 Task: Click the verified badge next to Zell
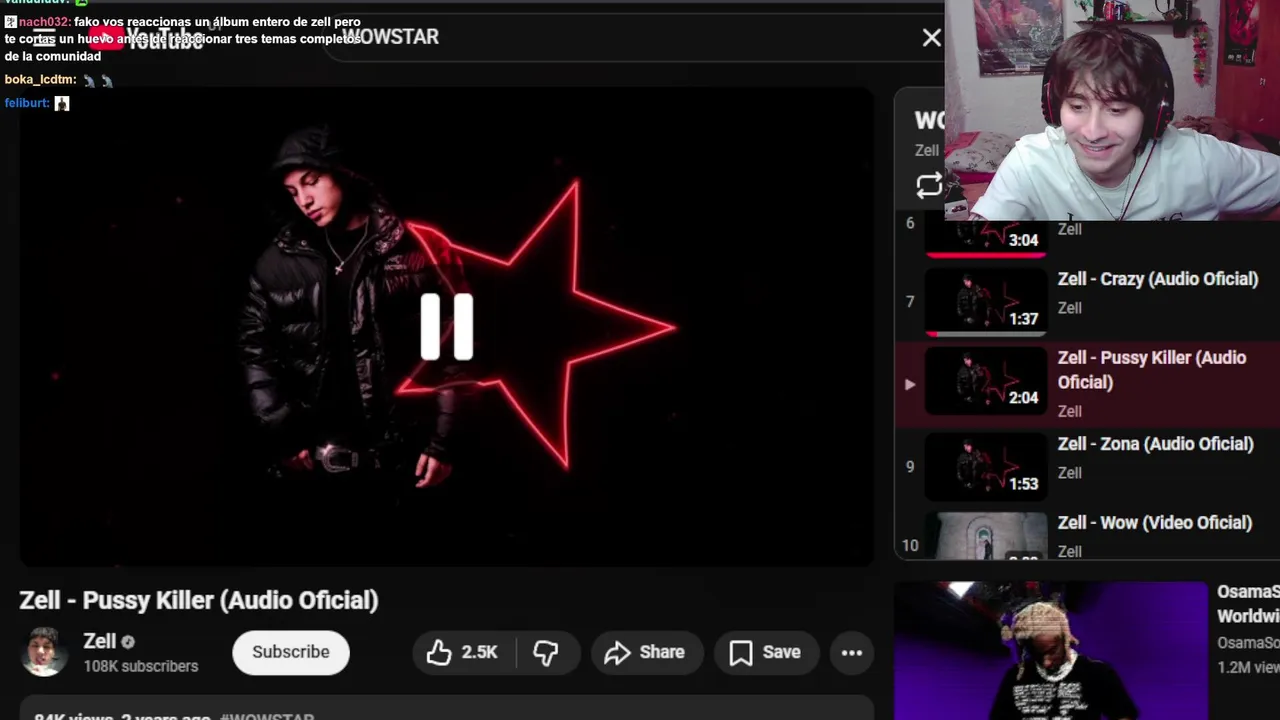[x=128, y=642]
